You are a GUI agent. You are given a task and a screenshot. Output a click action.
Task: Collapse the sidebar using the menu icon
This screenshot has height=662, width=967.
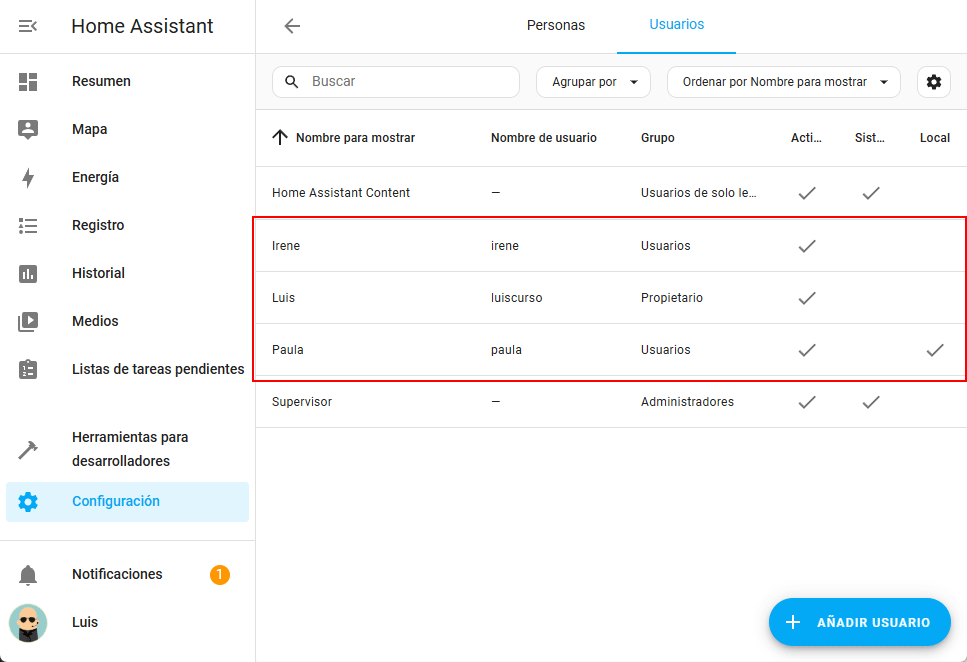[28, 26]
